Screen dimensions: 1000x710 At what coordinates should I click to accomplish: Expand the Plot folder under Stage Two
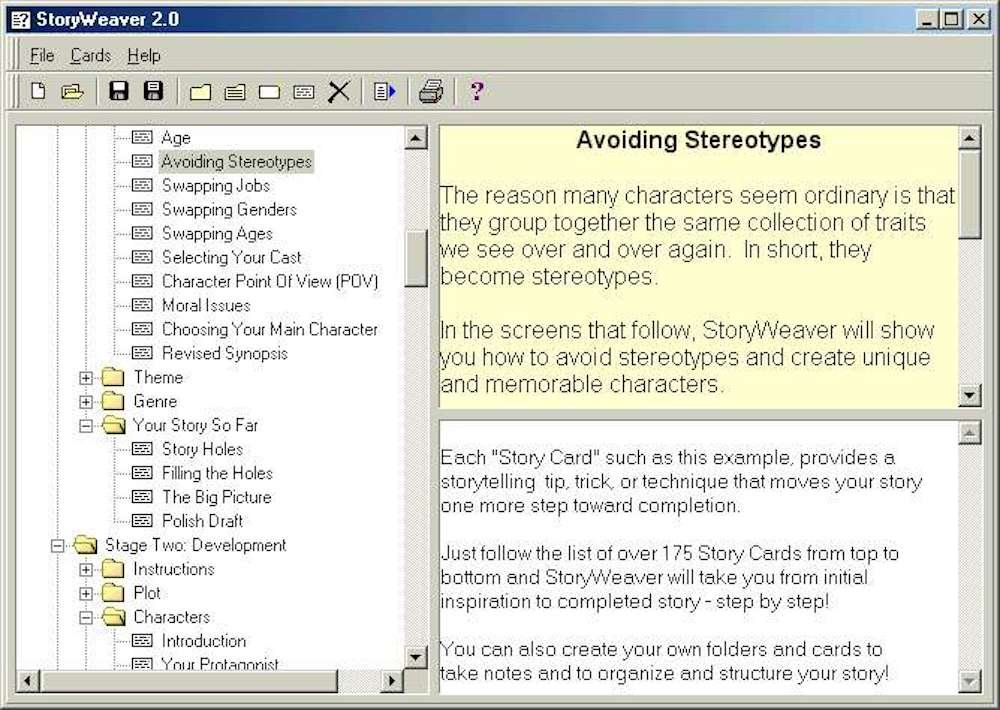point(86,594)
